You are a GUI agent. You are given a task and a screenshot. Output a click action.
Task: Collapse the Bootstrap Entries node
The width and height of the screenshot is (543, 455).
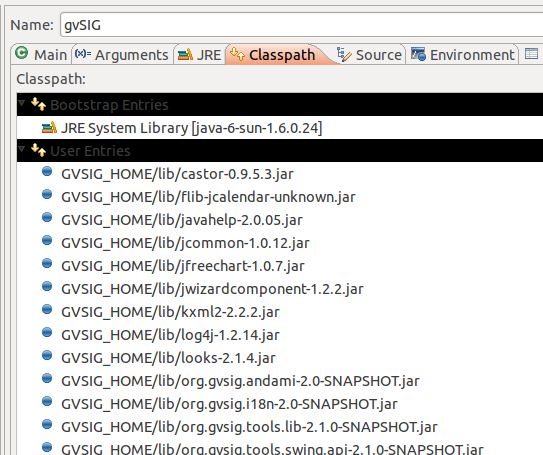coord(22,103)
